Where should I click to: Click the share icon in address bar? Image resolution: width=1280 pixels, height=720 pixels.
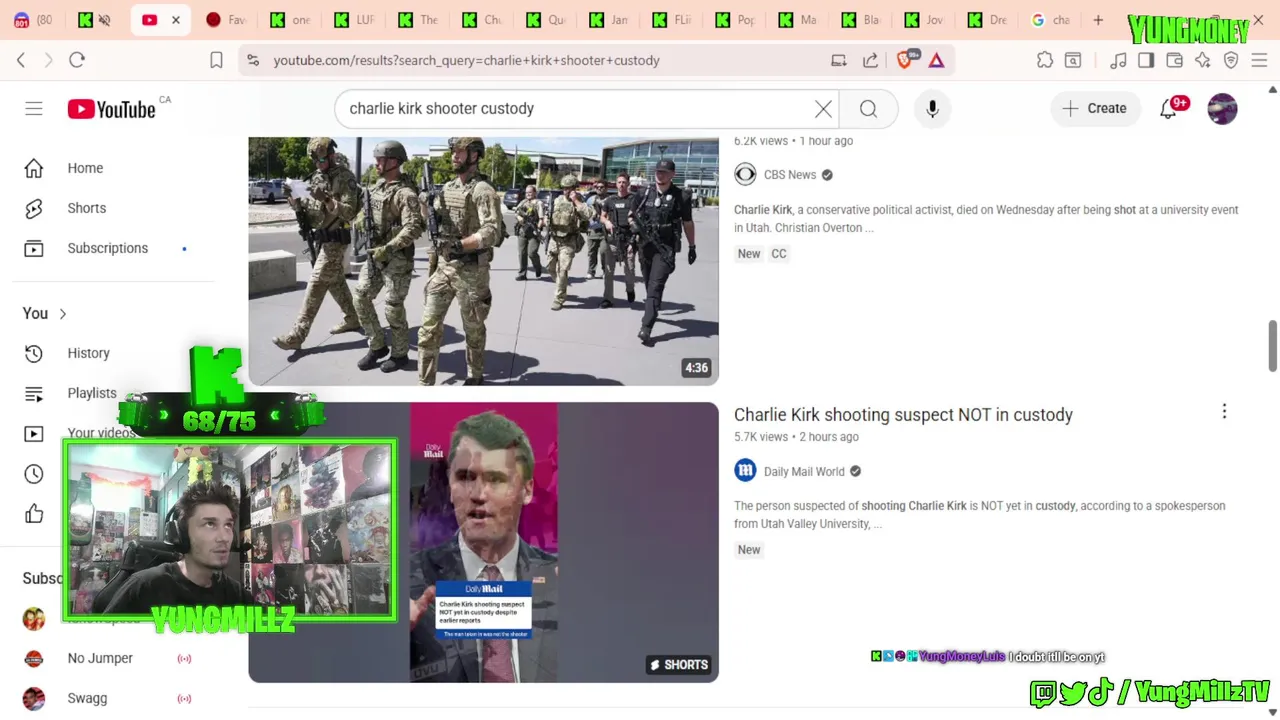tap(870, 60)
